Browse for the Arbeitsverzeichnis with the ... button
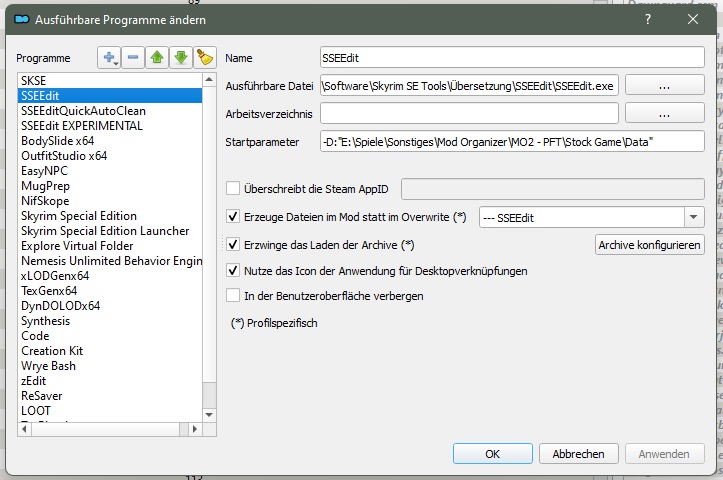723x480 pixels. click(x=665, y=114)
